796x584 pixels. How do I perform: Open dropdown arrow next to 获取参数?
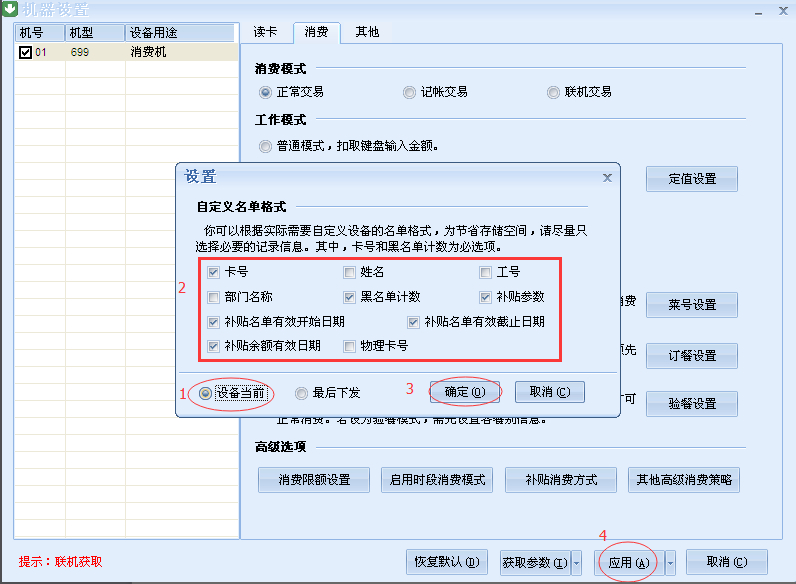[576, 563]
